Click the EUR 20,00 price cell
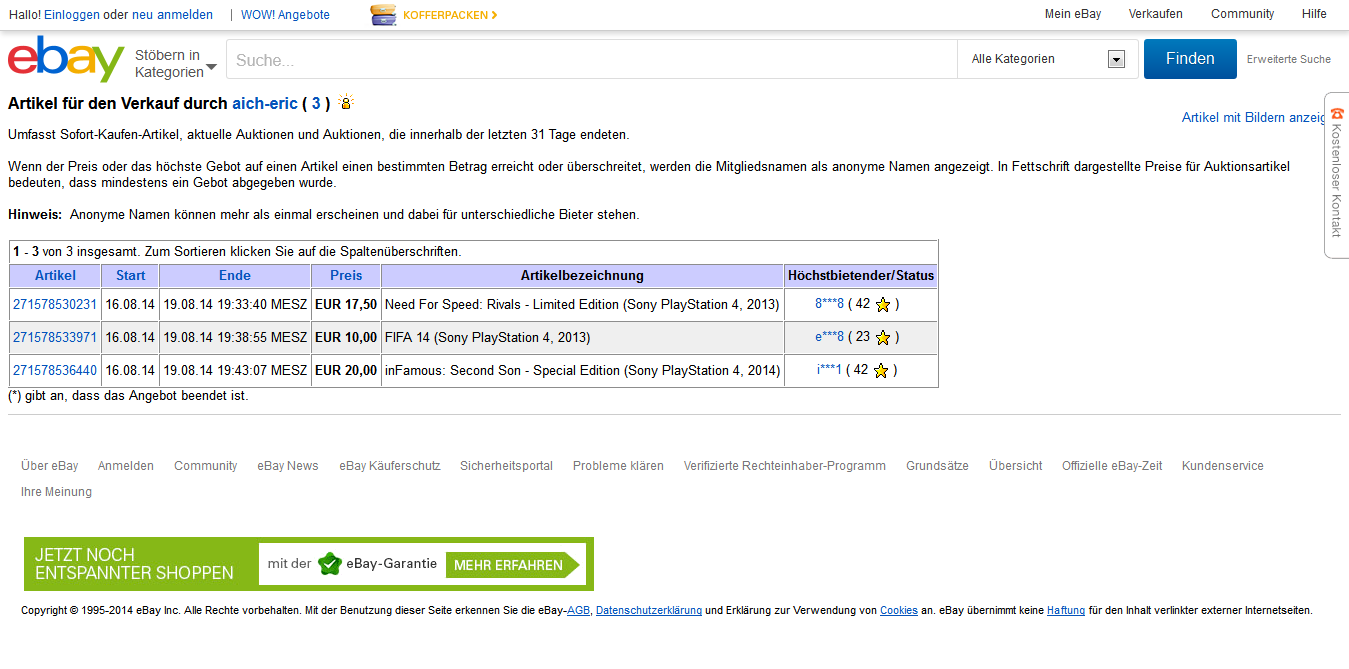Screen dimensions: 1349x669 346,371
